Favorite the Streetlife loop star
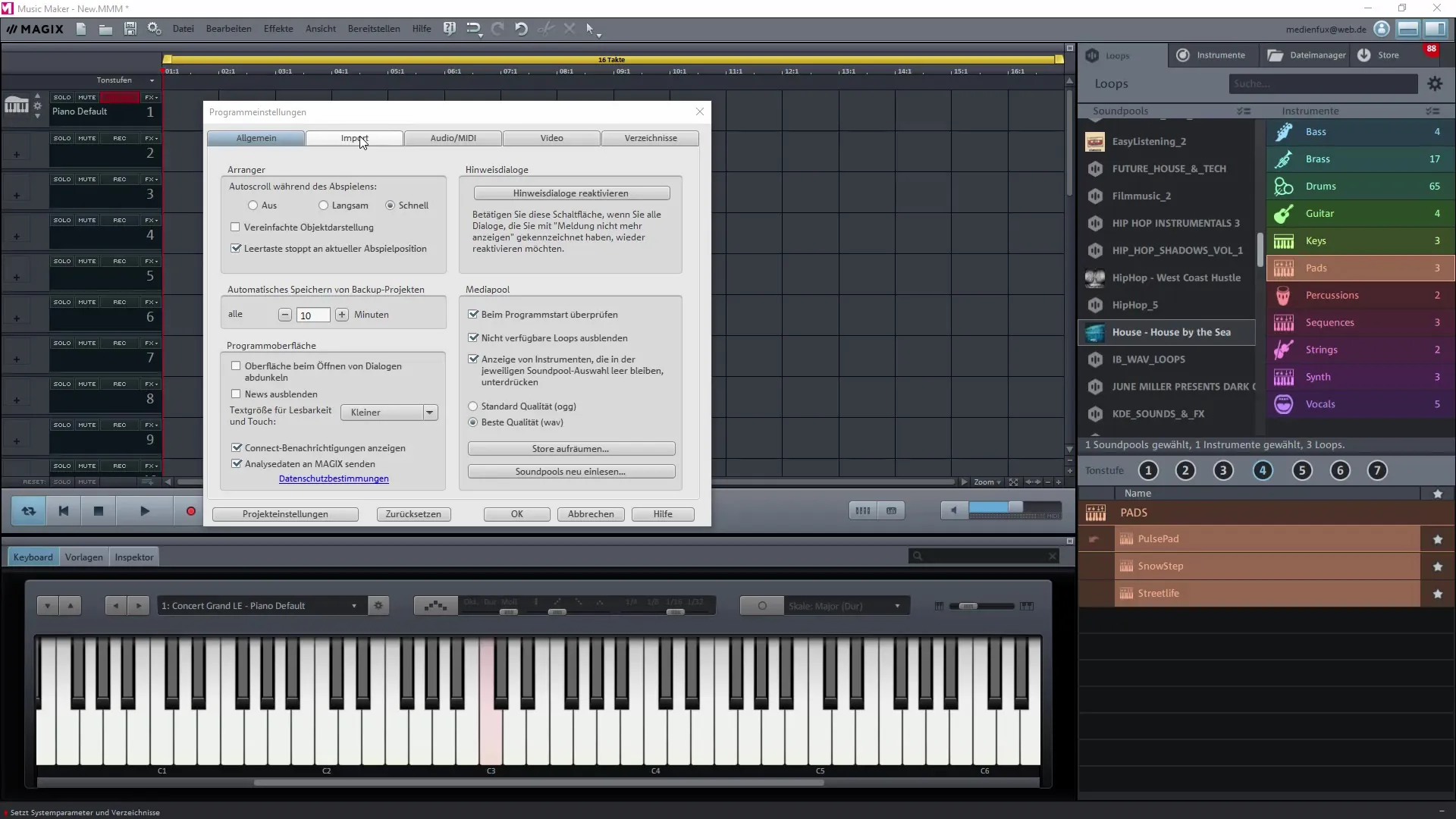 pyautogui.click(x=1438, y=594)
